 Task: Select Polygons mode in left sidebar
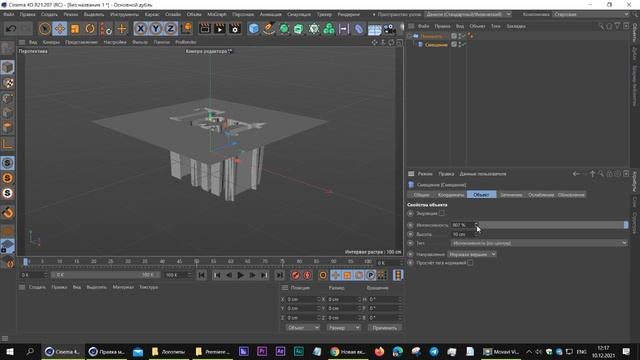[x=7, y=128]
